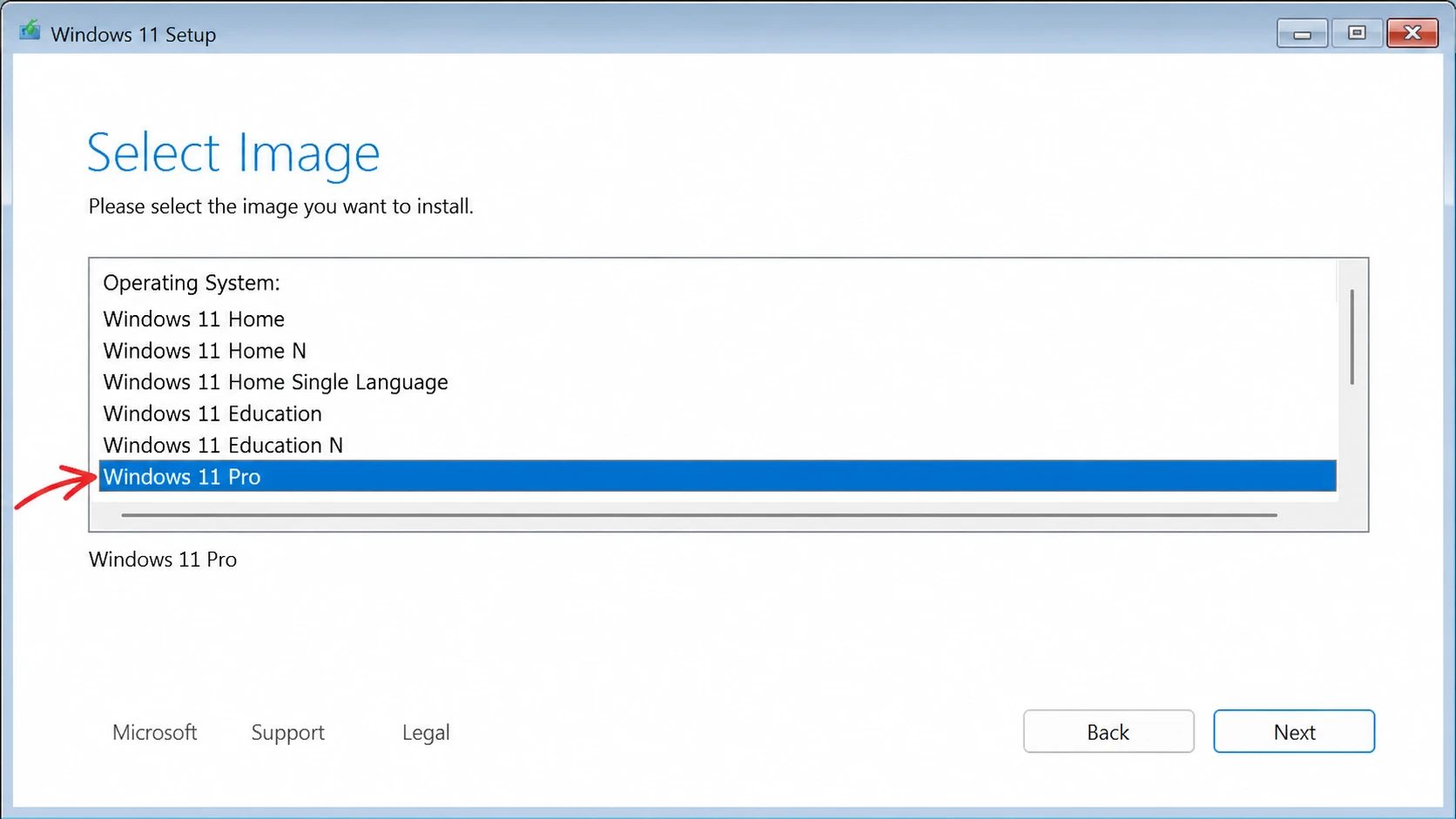Open the Legal link
The width and height of the screenshot is (1456, 819).
point(426,733)
